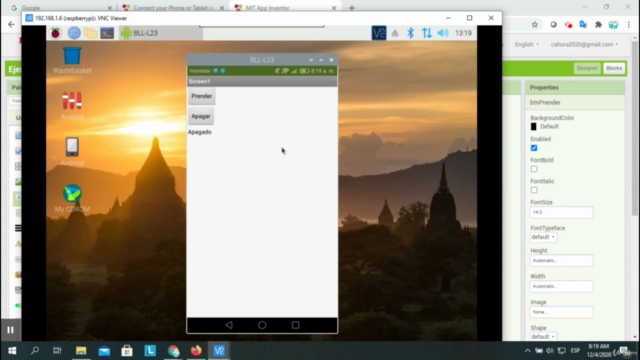Open the Raspberry Pi menu icon
The image size is (640, 360).
coord(56,33)
